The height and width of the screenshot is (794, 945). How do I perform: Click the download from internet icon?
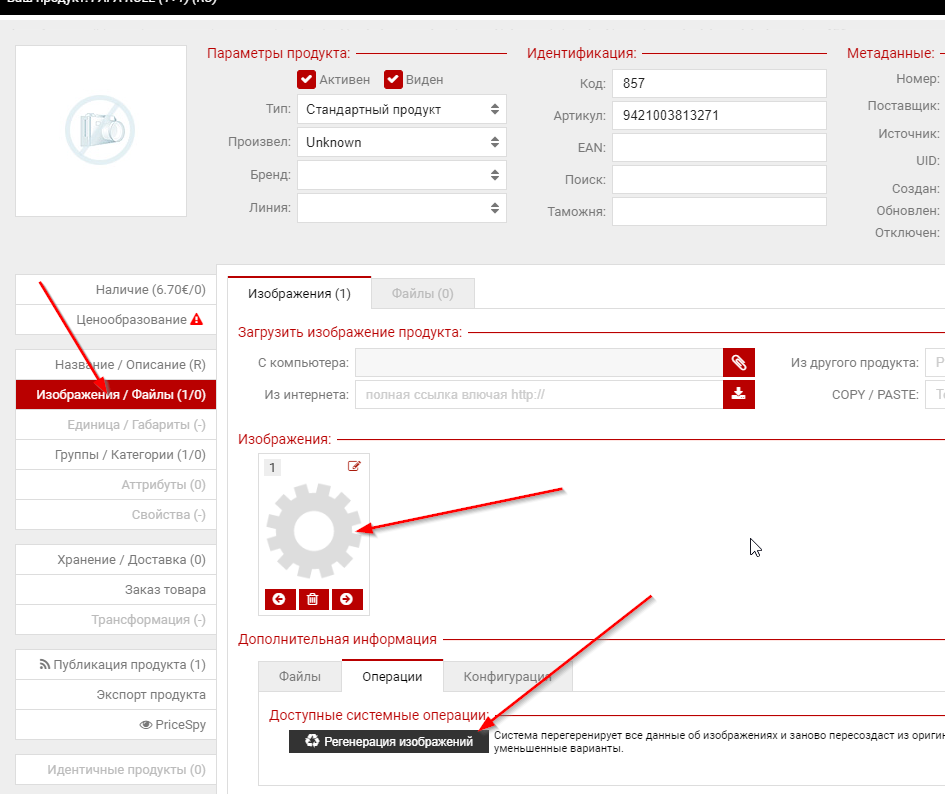click(x=738, y=394)
